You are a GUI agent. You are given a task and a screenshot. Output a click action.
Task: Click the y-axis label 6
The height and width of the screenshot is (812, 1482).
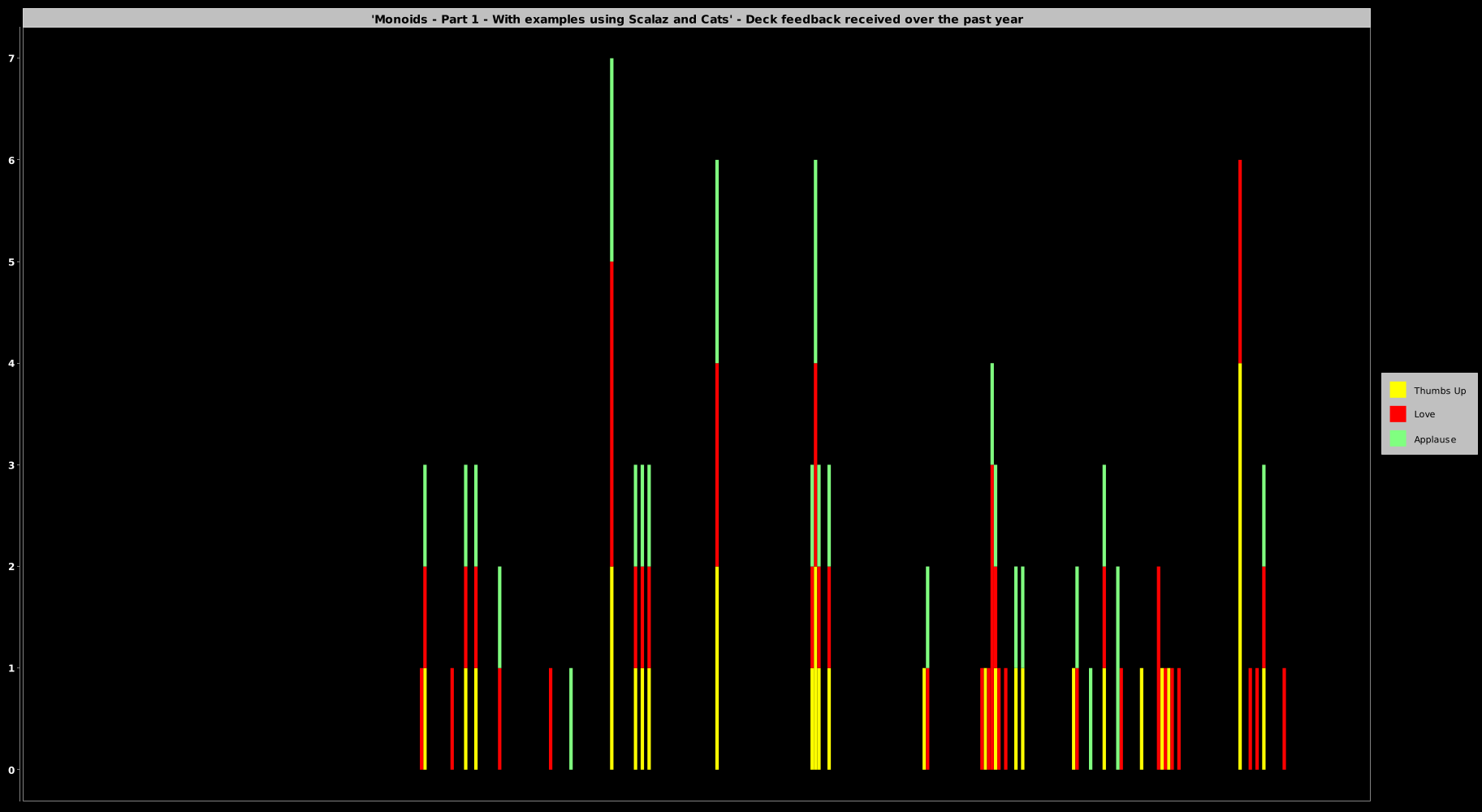pos(11,160)
